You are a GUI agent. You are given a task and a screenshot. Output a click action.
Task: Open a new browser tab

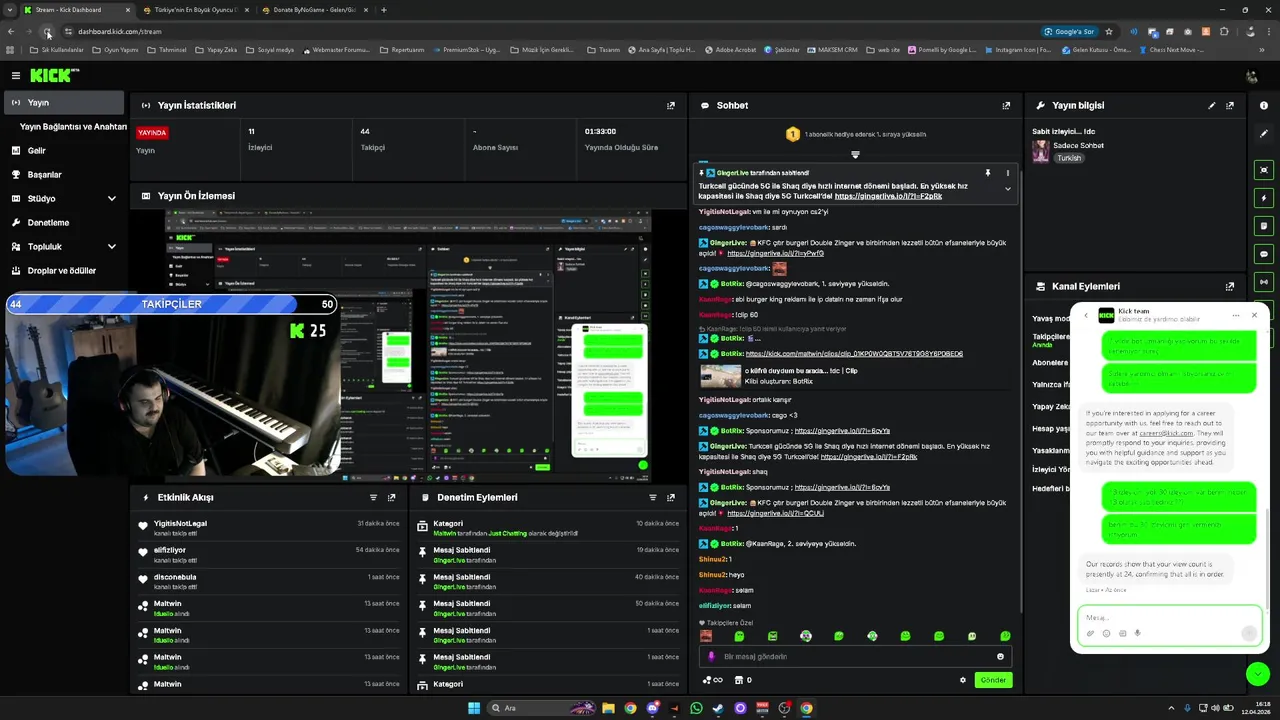point(384,10)
